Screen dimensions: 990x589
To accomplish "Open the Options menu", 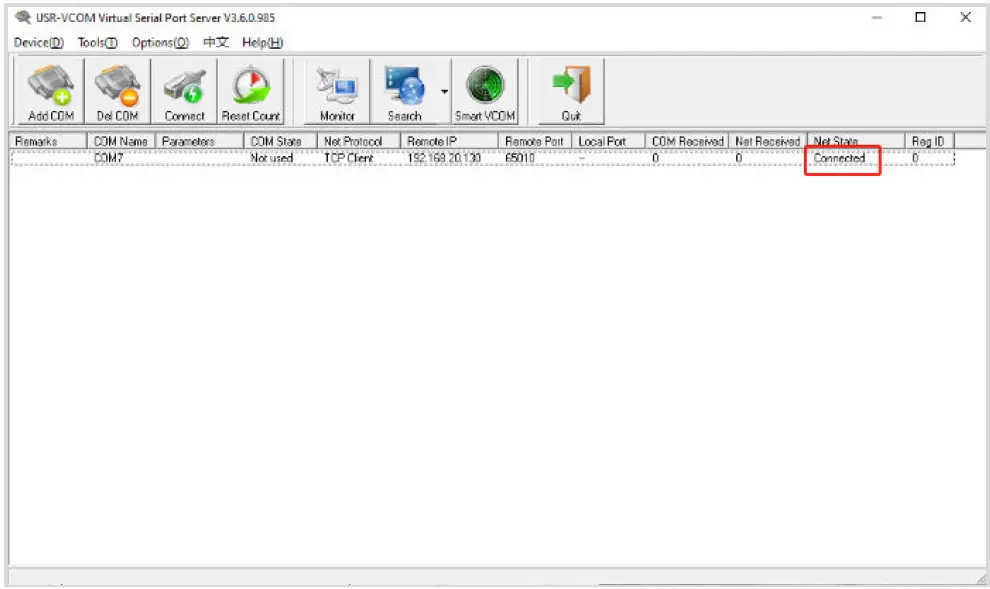I will point(160,42).
